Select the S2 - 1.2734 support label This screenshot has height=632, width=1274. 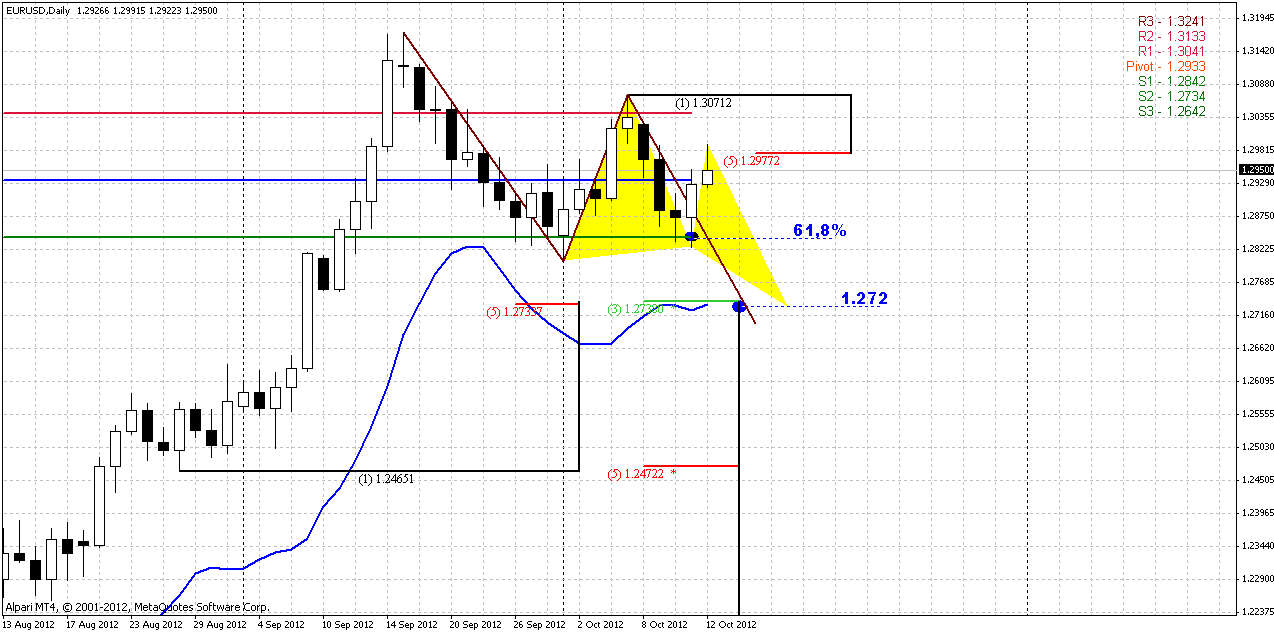[1171, 96]
